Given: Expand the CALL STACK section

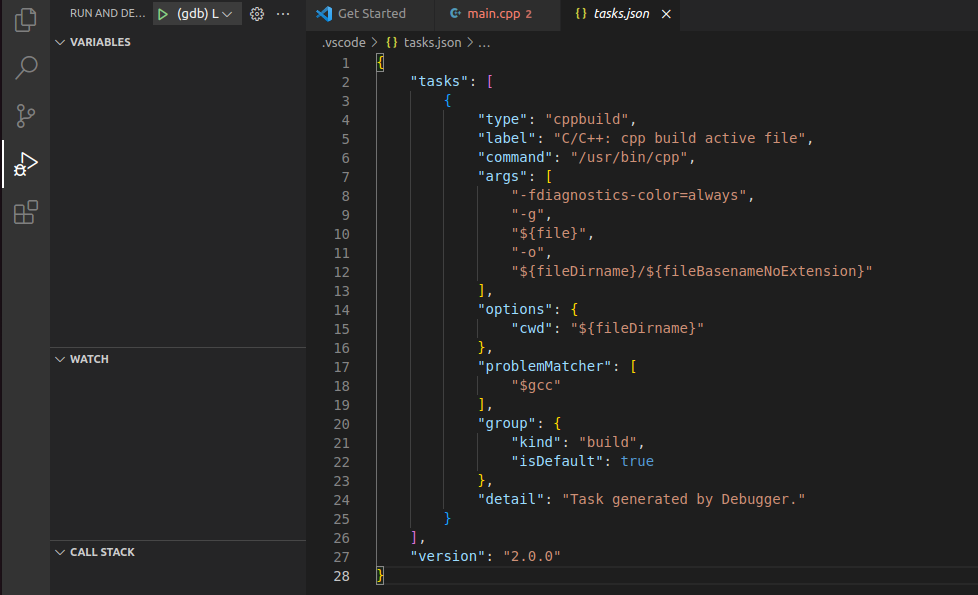Looking at the screenshot, I should (x=101, y=552).
